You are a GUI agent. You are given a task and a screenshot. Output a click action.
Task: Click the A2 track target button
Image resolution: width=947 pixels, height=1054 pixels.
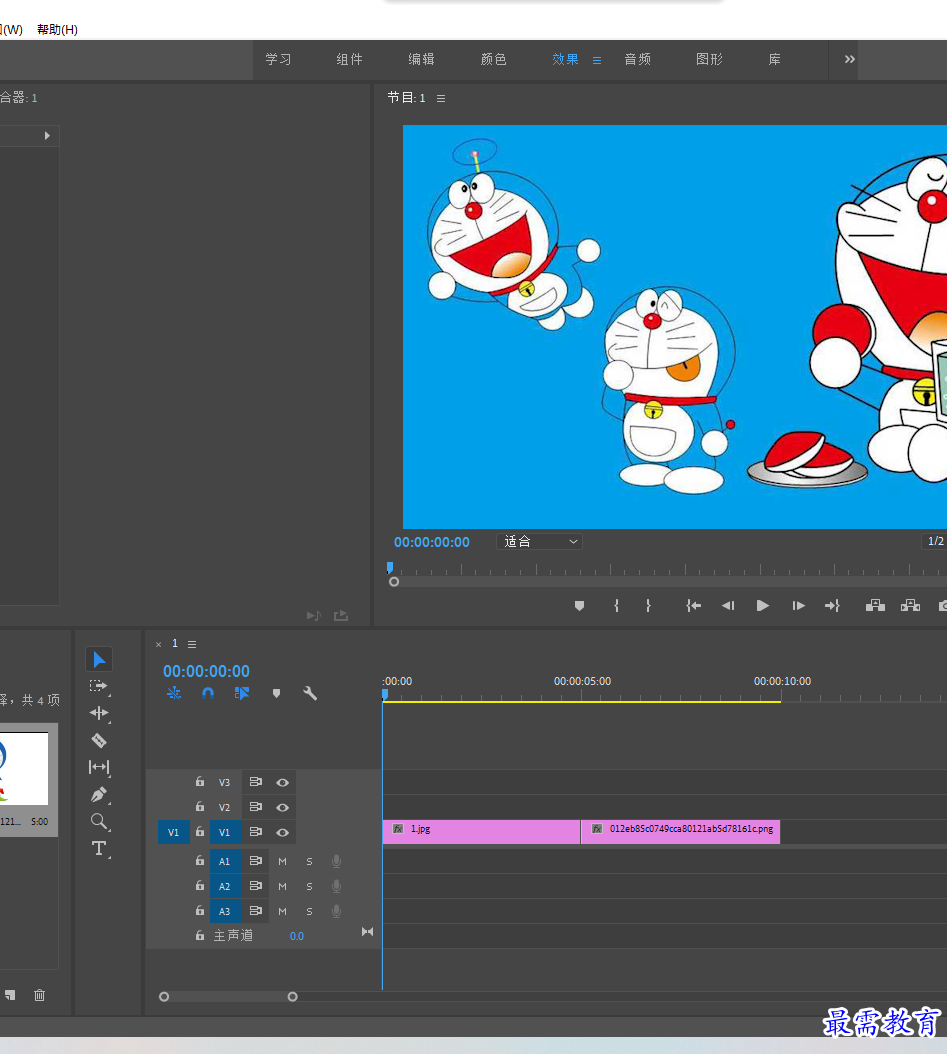click(224, 886)
